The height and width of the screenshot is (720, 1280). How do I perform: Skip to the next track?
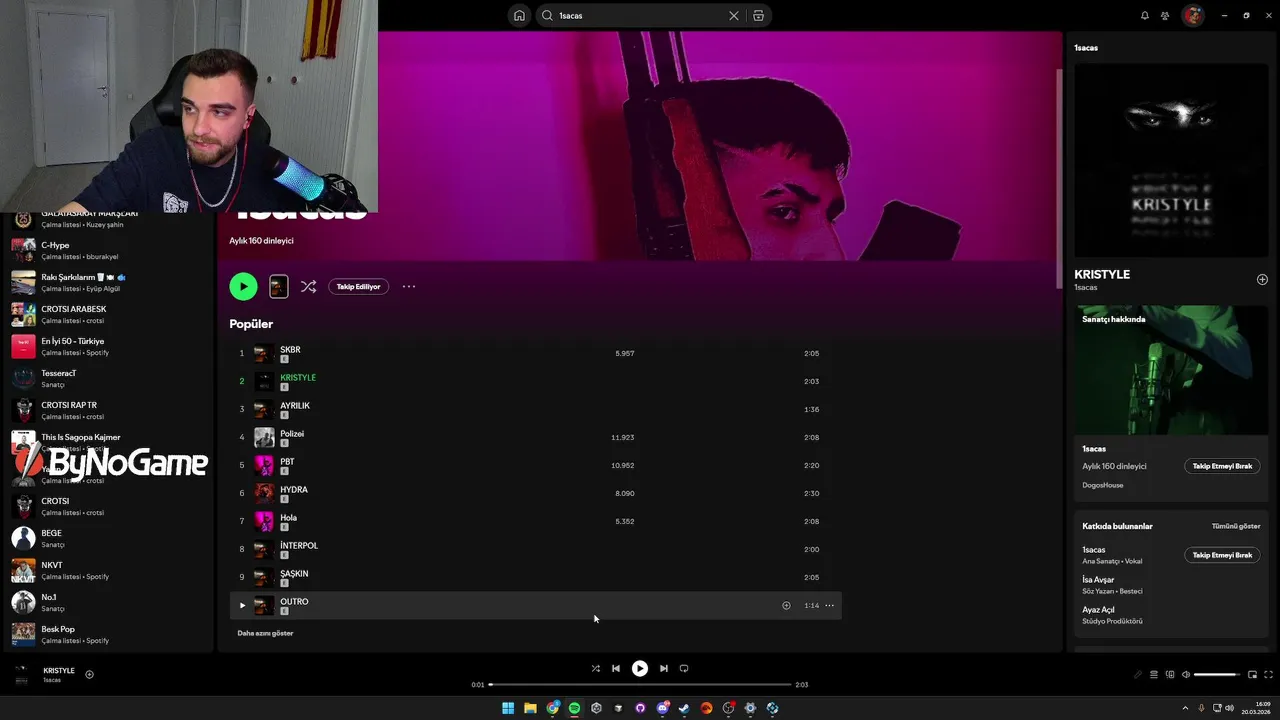(x=663, y=668)
